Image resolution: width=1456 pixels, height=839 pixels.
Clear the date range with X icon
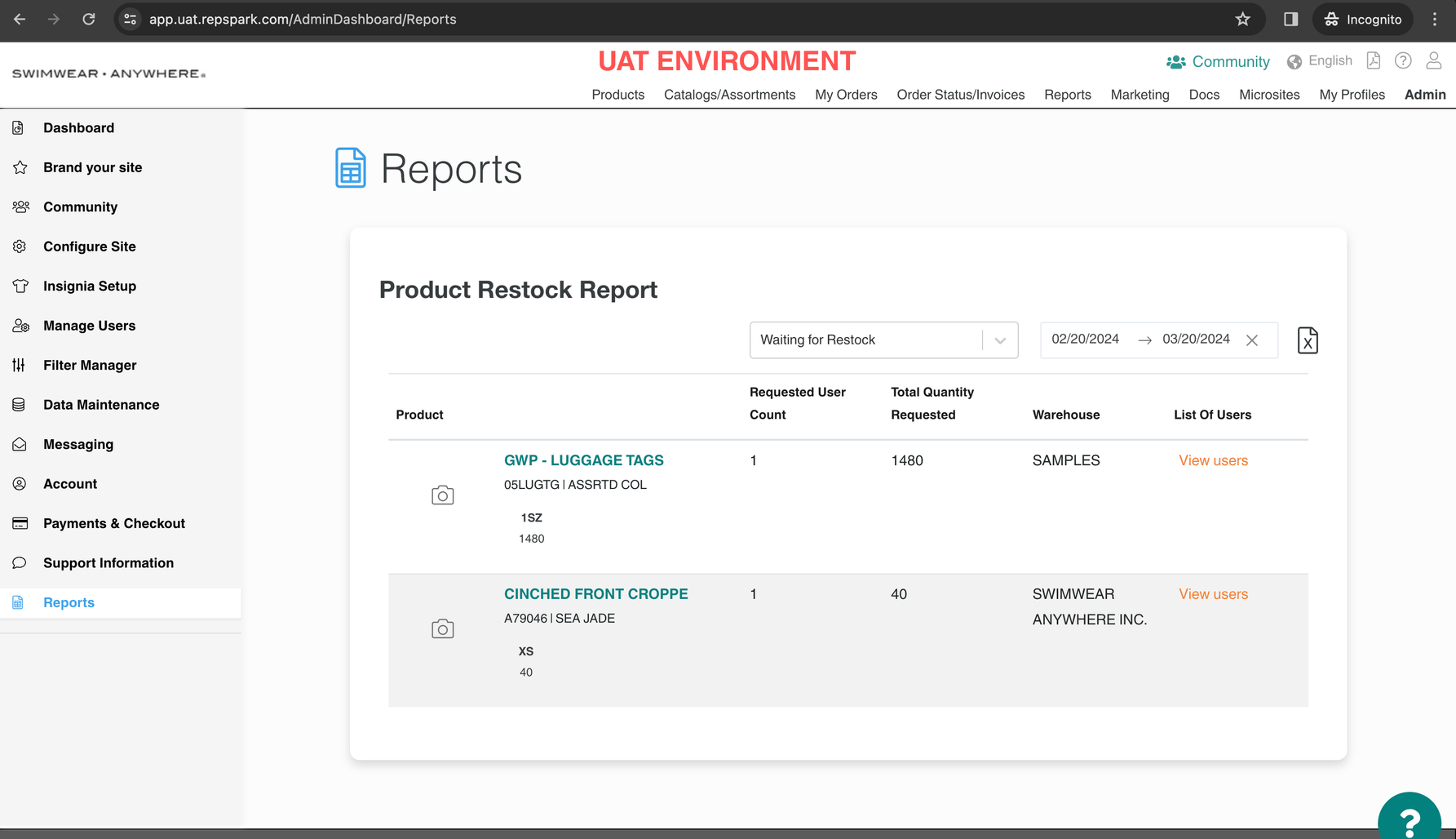coord(1252,340)
